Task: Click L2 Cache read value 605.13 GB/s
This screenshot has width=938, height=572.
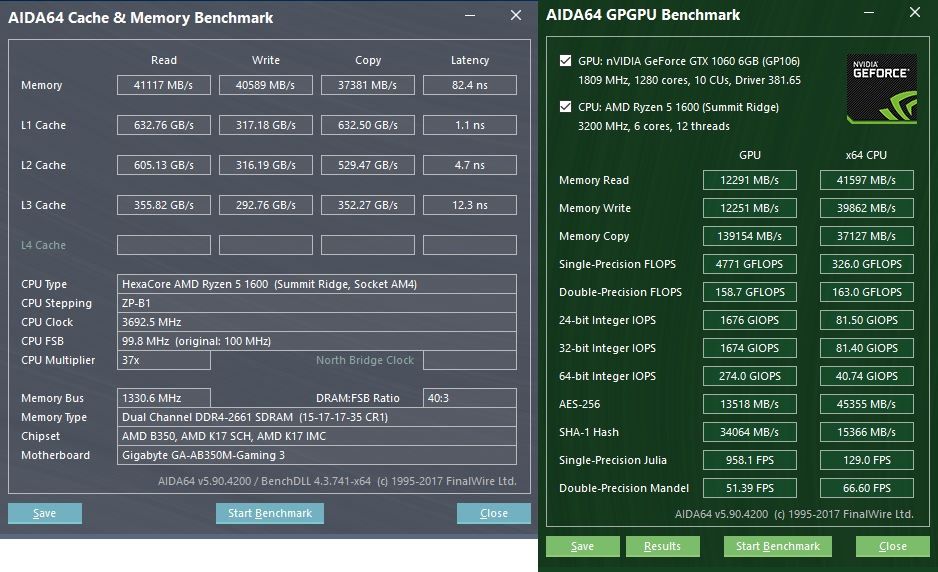Action: click(163, 165)
